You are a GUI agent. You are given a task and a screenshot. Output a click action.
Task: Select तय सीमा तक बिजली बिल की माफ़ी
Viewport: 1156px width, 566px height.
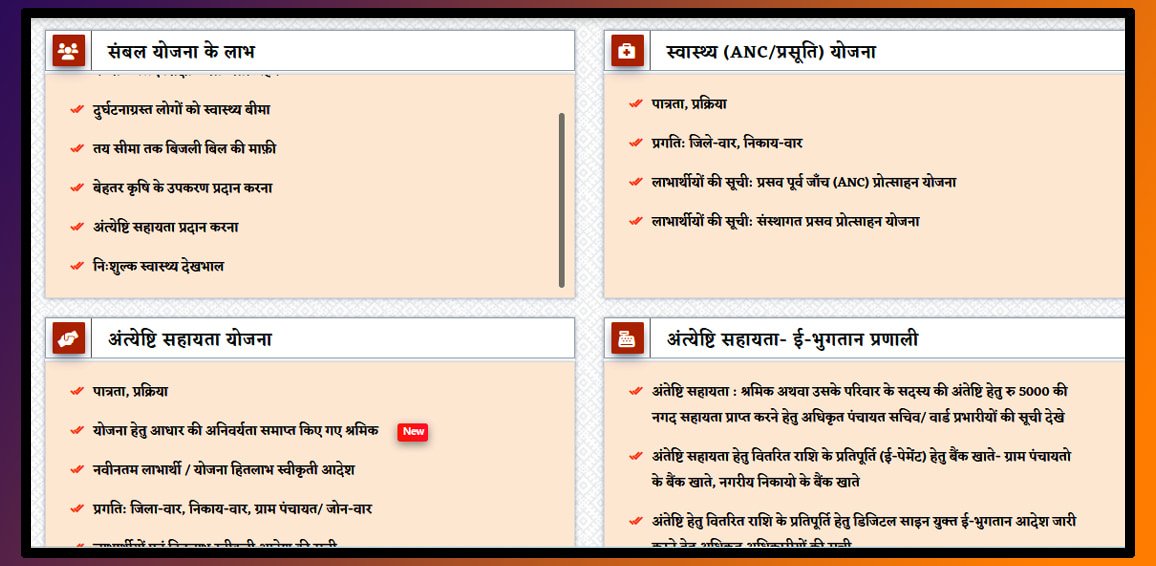[184, 149]
